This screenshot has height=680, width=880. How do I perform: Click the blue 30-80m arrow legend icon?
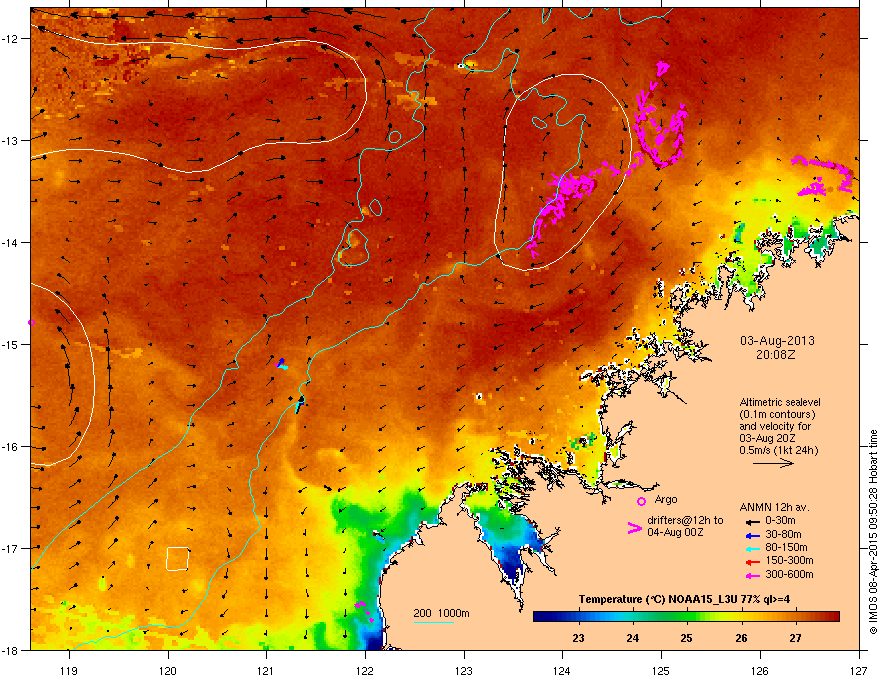(752, 535)
